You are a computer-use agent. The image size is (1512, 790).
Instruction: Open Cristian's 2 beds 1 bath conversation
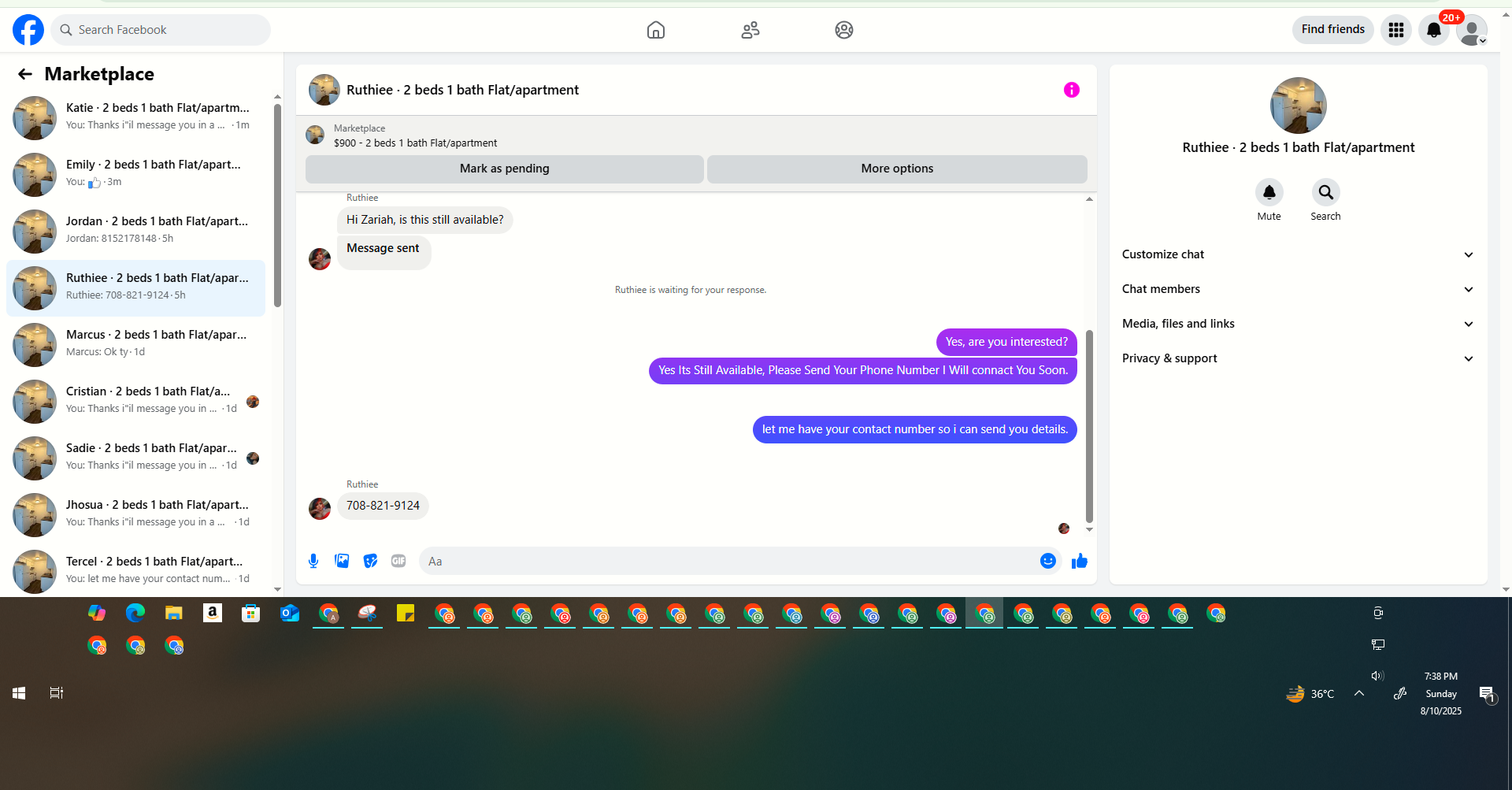(x=135, y=402)
